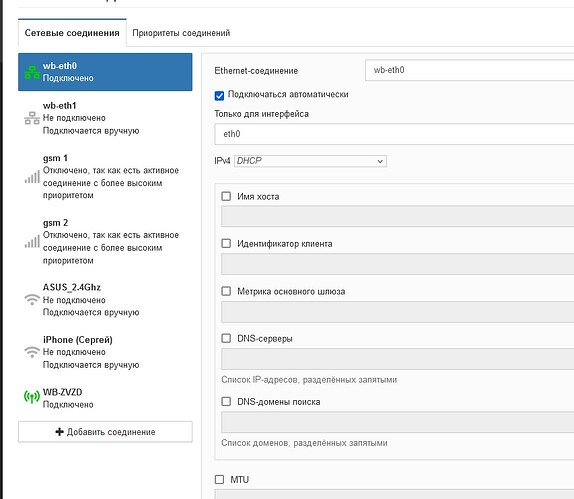Viewport: 574px width, 499px height.
Task: Enable the Имя хоста checkbox
Action: [x=226, y=196]
